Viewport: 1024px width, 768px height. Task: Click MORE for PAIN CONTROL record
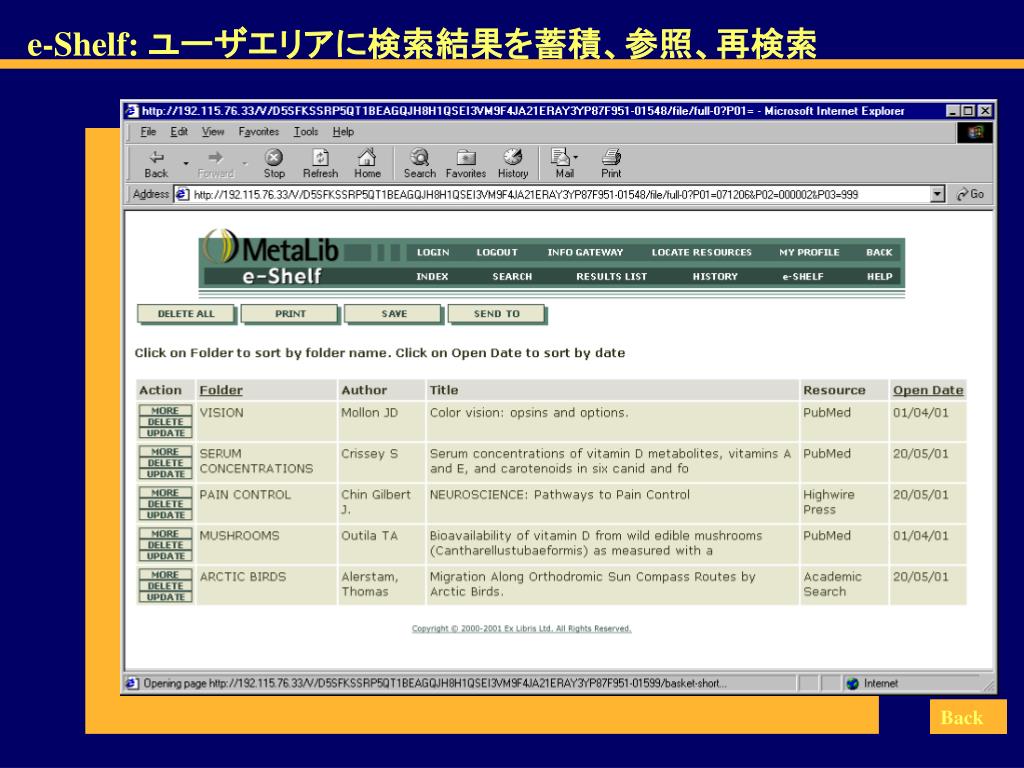click(165, 493)
